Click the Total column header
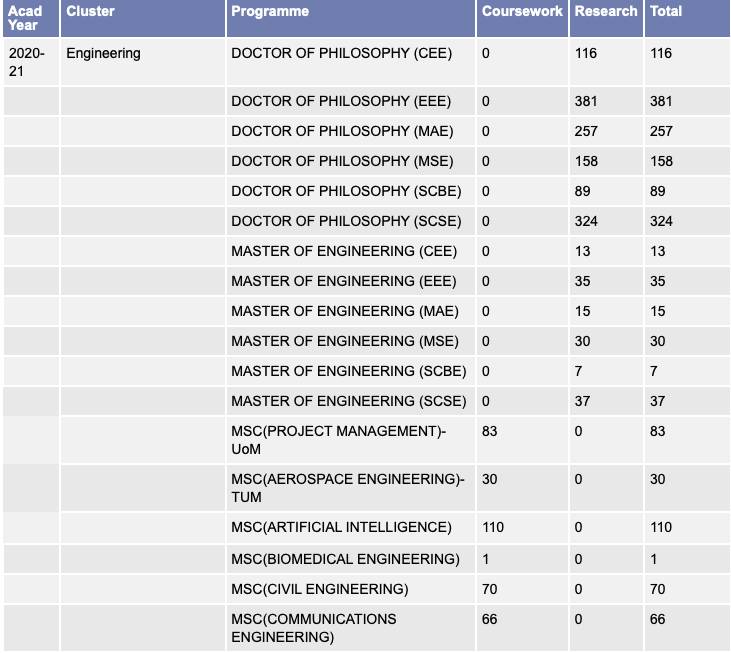The height and width of the screenshot is (653, 731). 666,12
